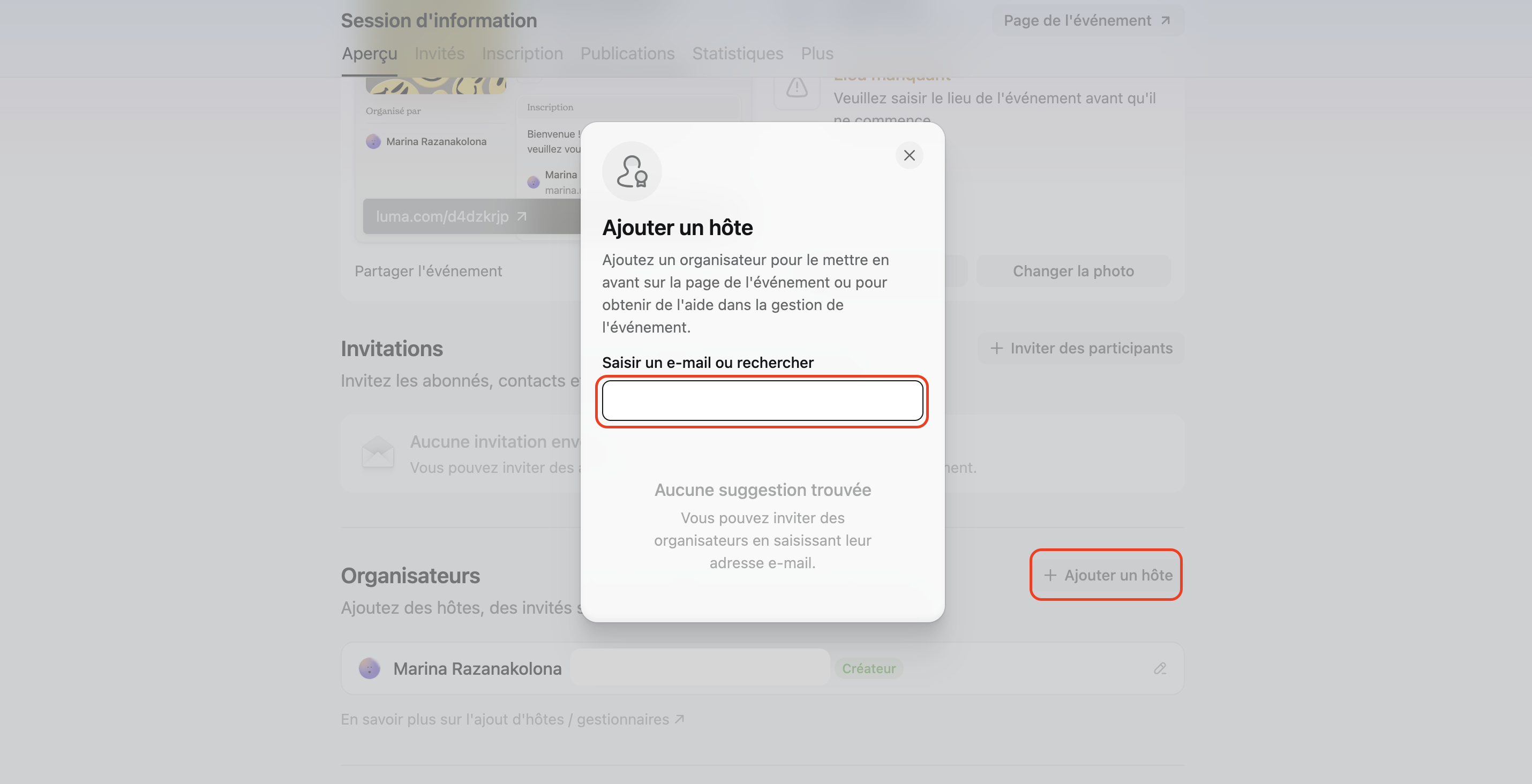
Task: Click the envelope icon in Invitations
Action: [x=378, y=453]
